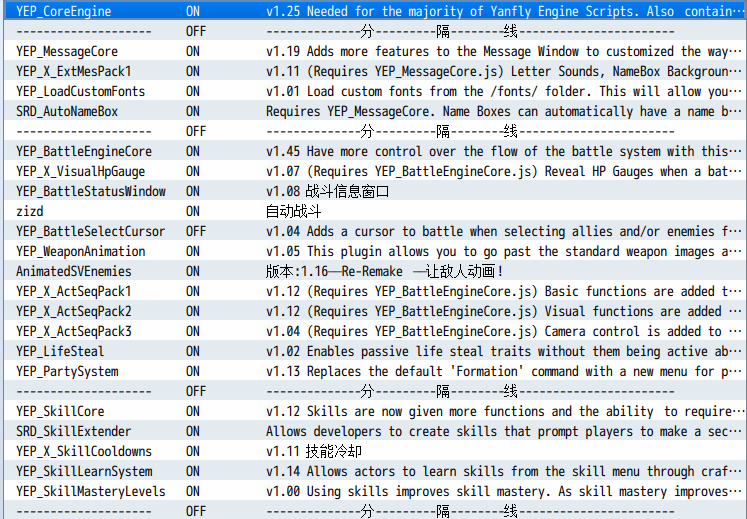This screenshot has height=519, width=747.
Task: Click description '版本:1.16—Re-Remake —让敌人动画!'
Action: 384,271
